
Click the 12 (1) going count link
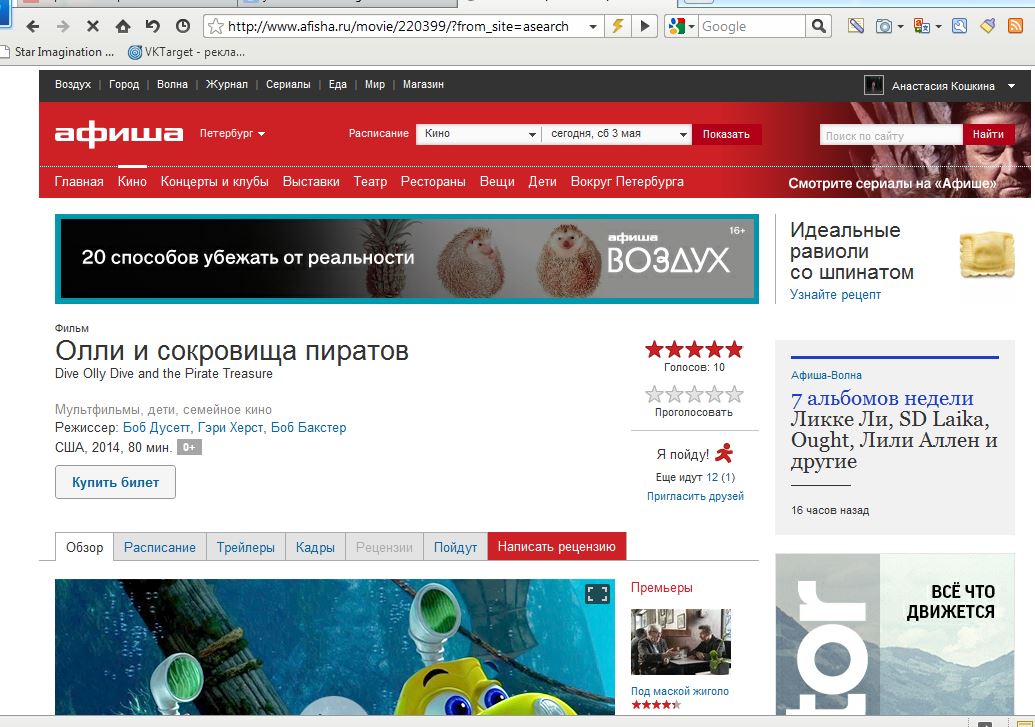click(720, 477)
